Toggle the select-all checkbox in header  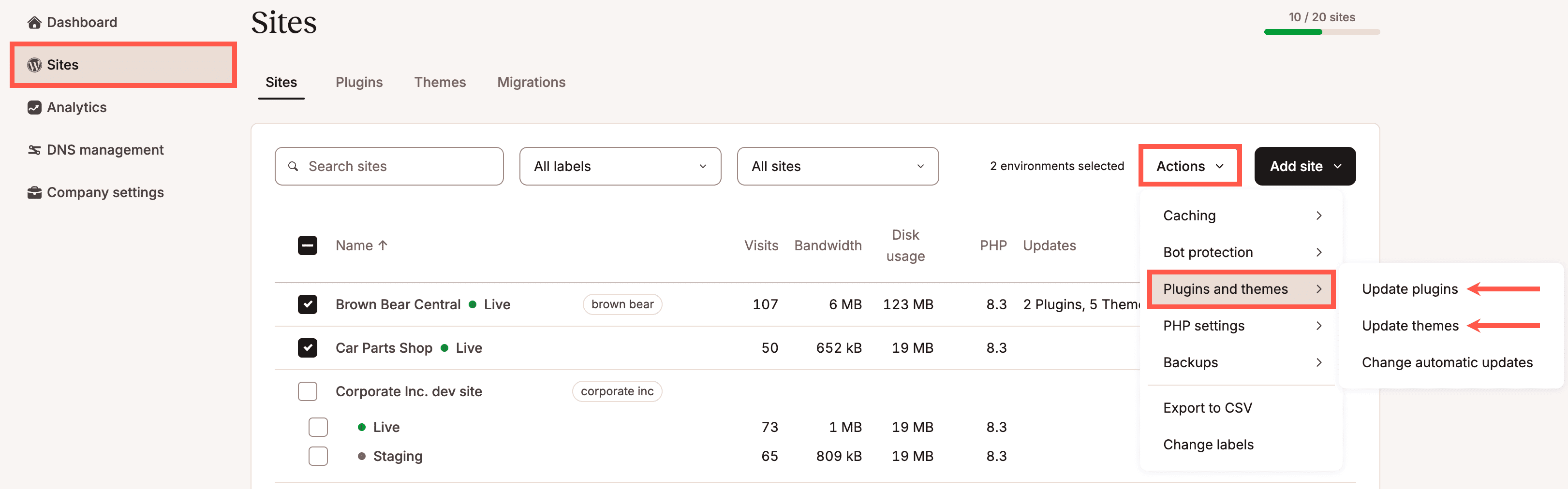click(308, 245)
